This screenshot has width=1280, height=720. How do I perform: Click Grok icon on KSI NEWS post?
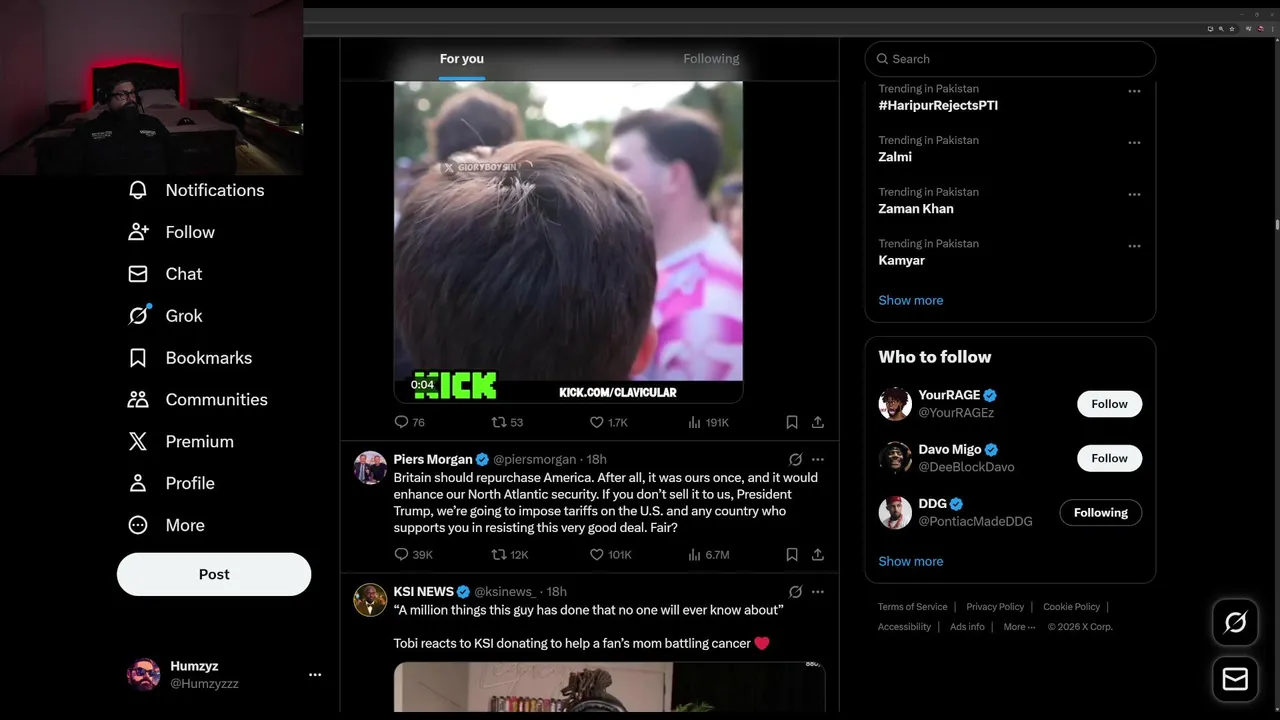(x=795, y=592)
